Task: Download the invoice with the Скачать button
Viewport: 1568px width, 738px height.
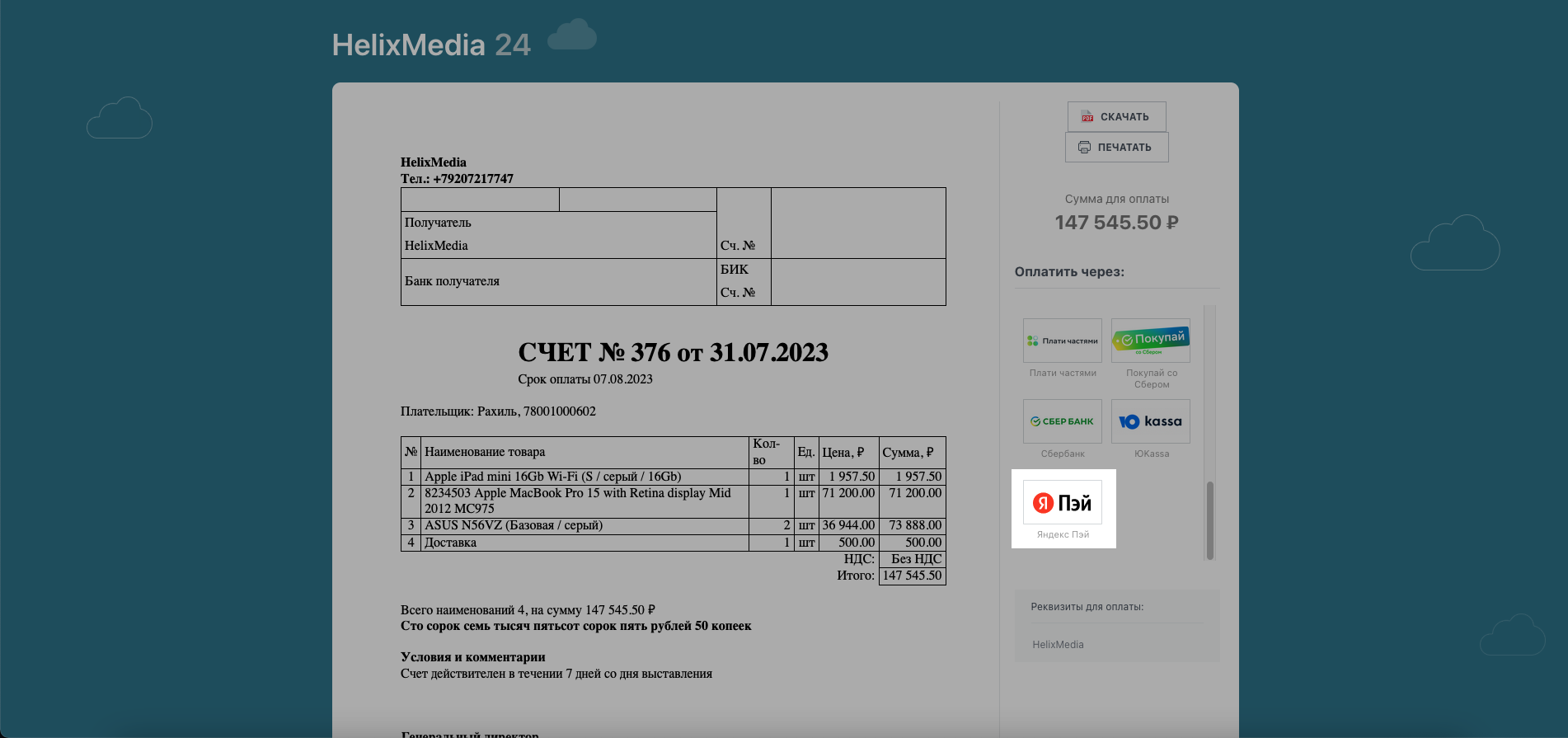Action: point(1116,117)
